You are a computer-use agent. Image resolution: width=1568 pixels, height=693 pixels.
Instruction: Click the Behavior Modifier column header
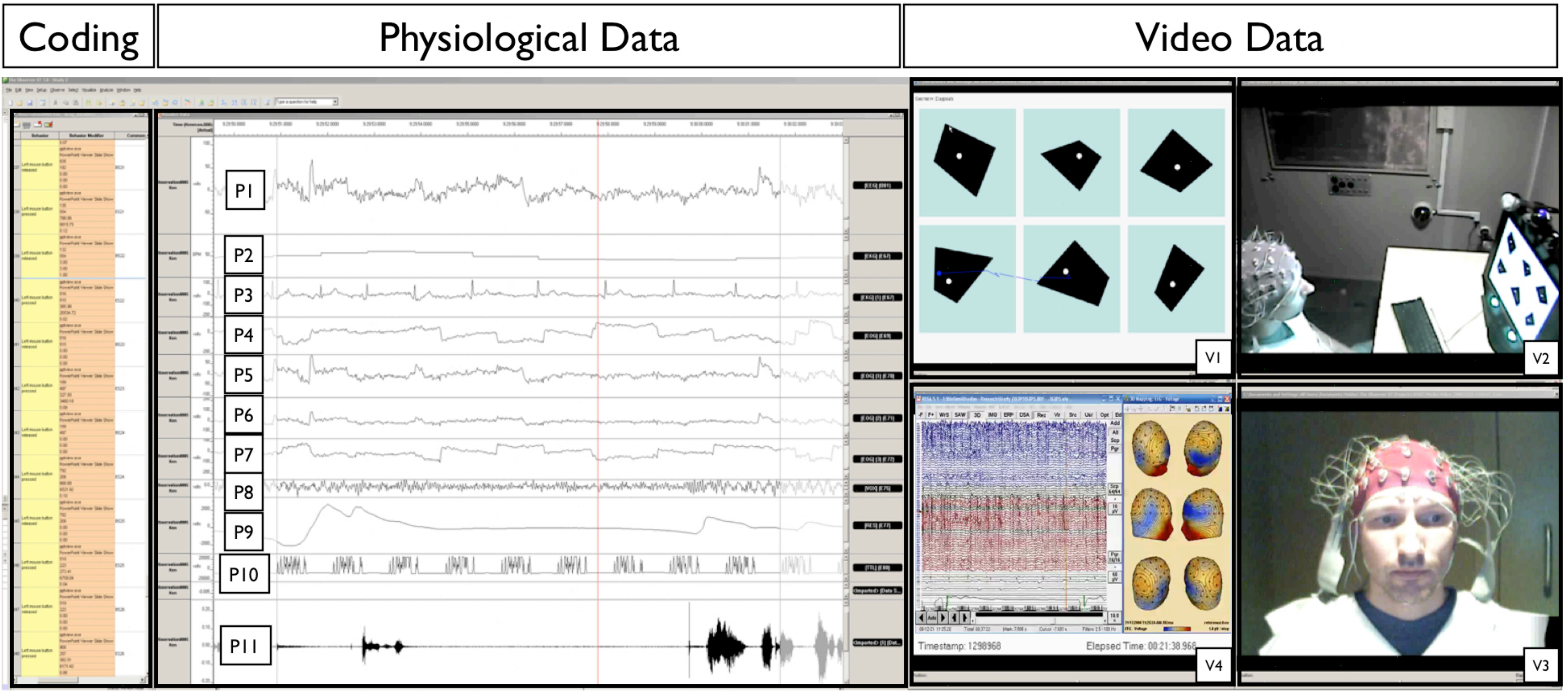click(x=87, y=136)
